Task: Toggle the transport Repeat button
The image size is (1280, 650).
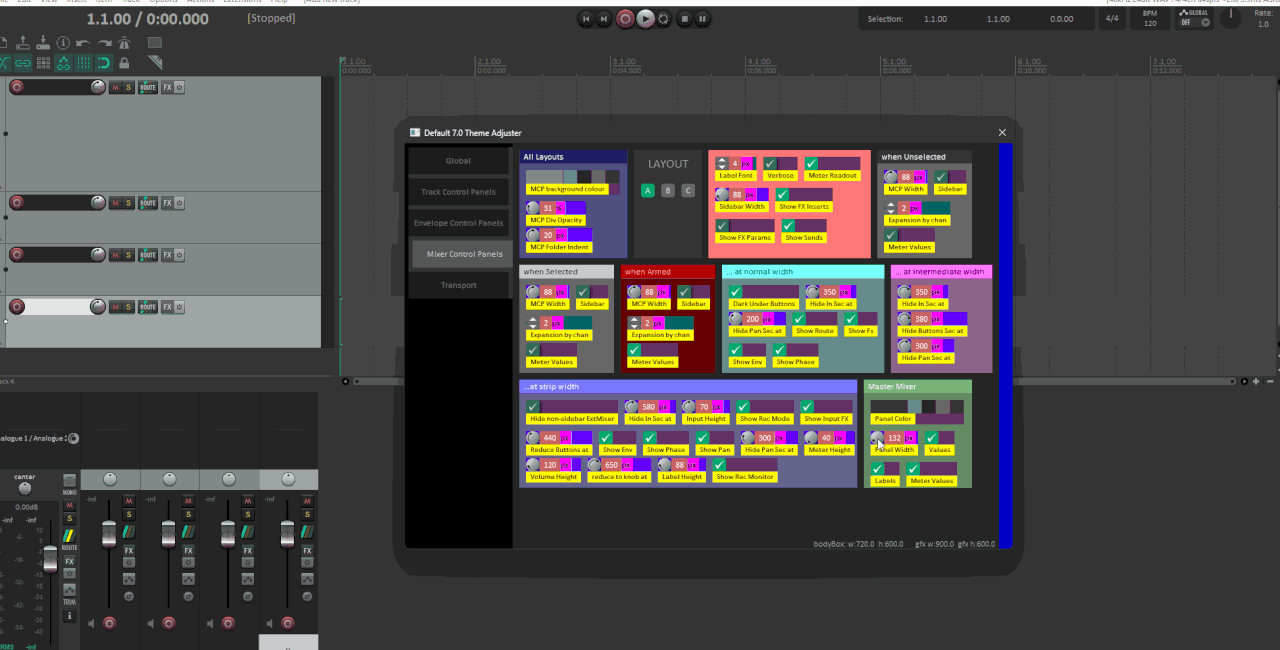Action: [x=664, y=18]
